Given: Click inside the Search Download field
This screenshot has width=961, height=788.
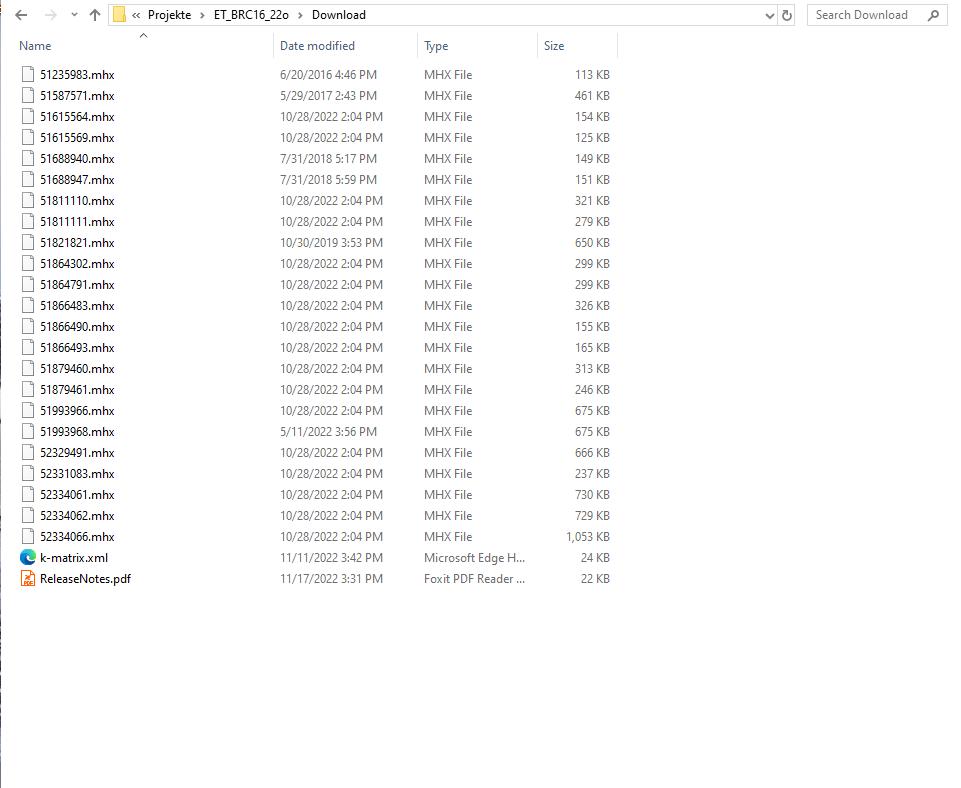Looking at the screenshot, I should tap(860, 15).
